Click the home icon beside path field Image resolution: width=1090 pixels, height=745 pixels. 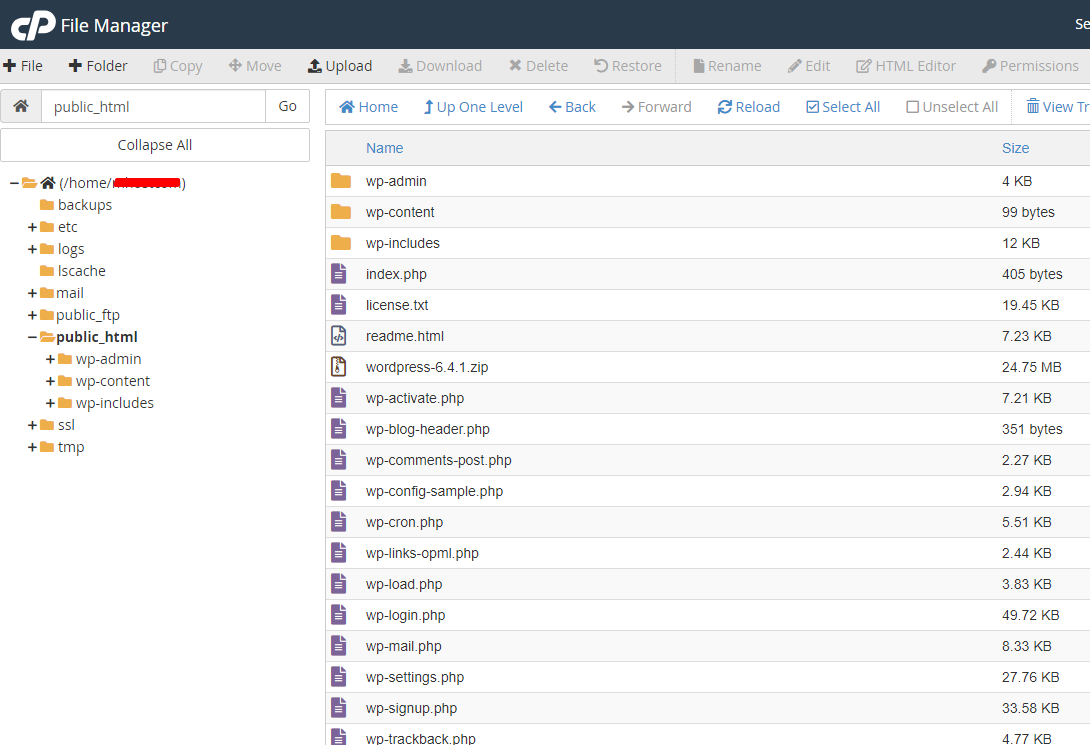pyautogui.click(x=21, y=106)
